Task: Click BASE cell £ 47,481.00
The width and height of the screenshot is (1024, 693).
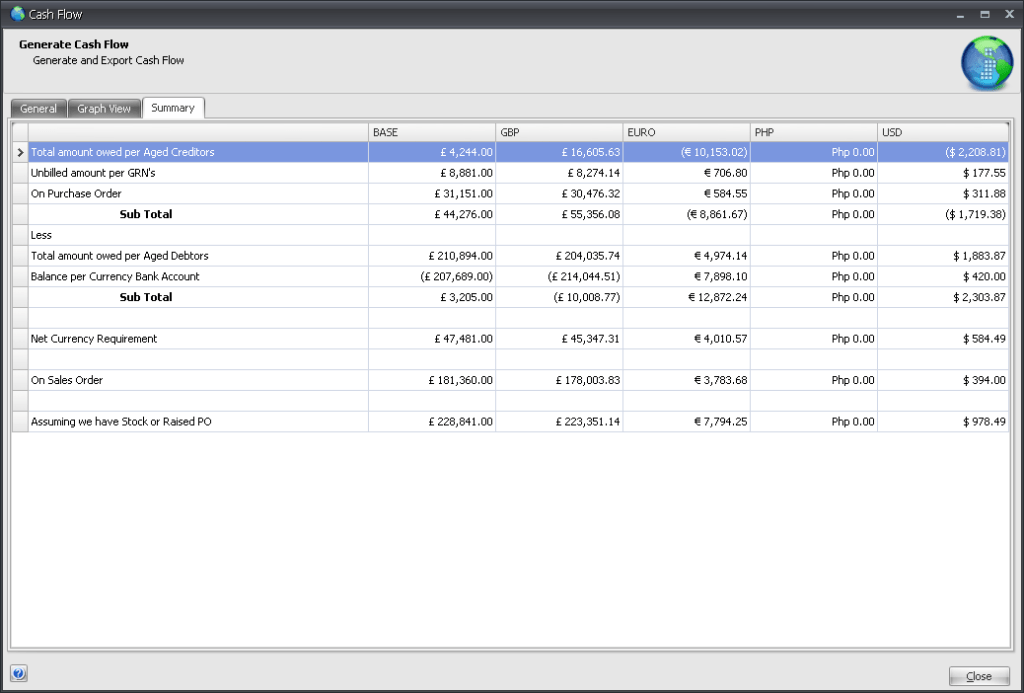Action: coord(432,339)
